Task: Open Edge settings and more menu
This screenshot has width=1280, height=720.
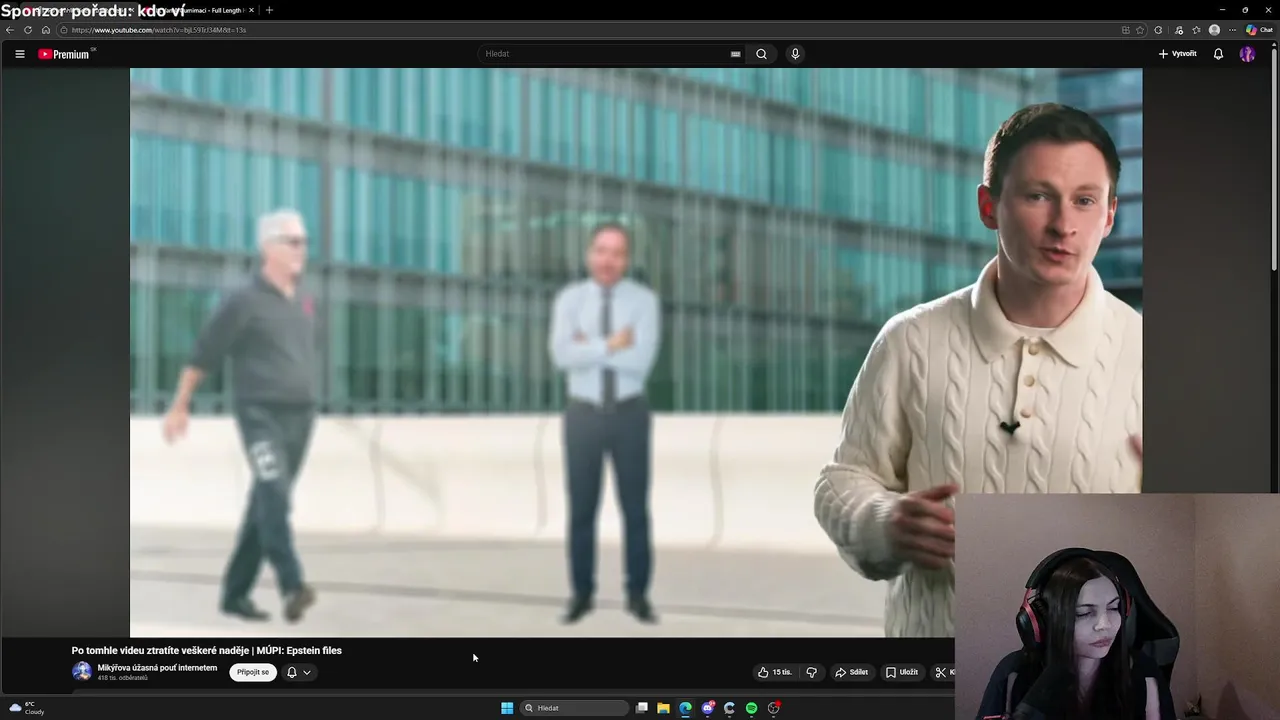Action: pyautogui.click(x=1232, y=30)
